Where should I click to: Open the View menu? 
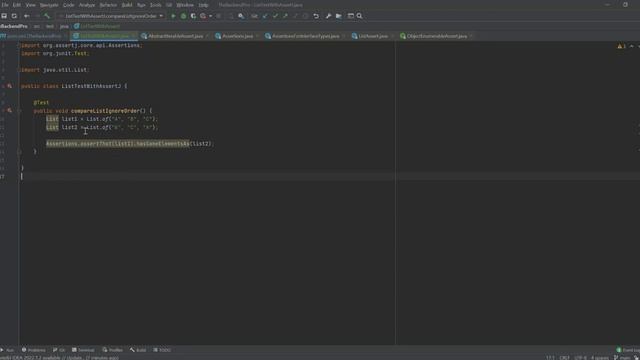[31, 5]
